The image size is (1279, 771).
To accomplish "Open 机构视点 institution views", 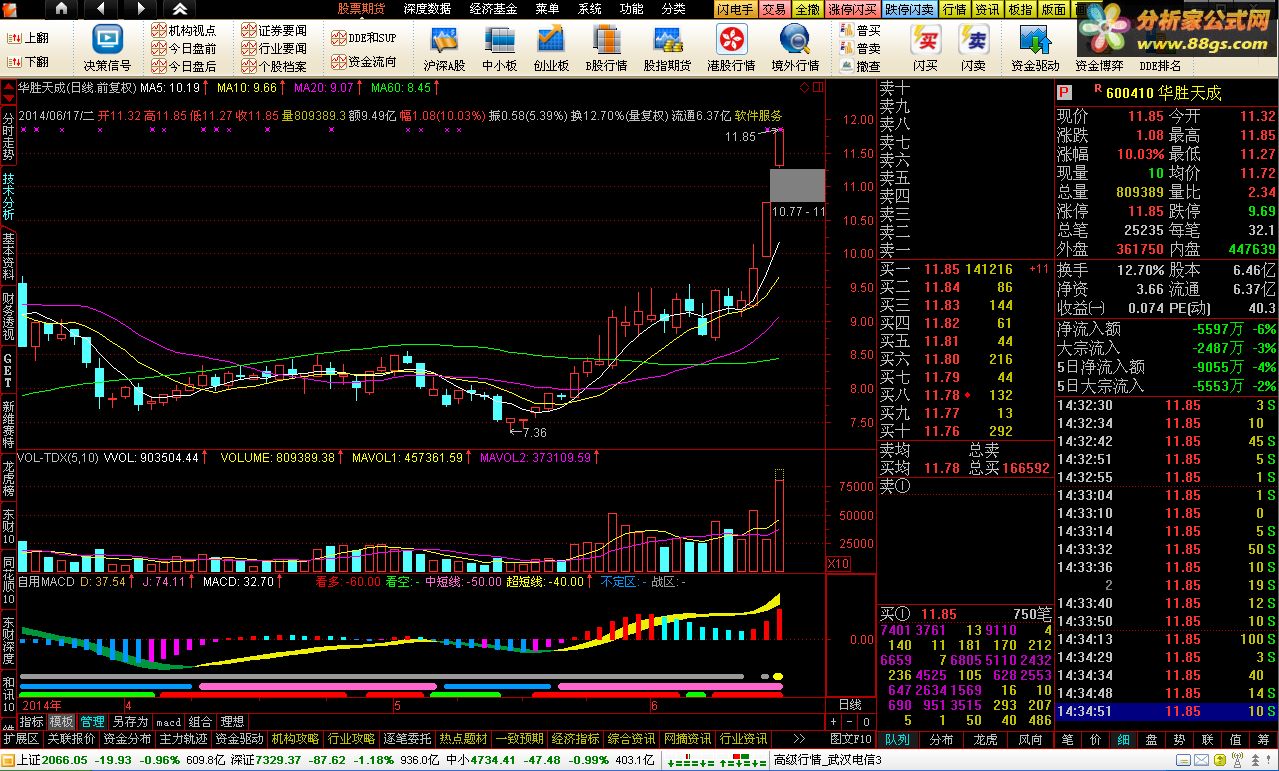I will [x=184, y=31].
